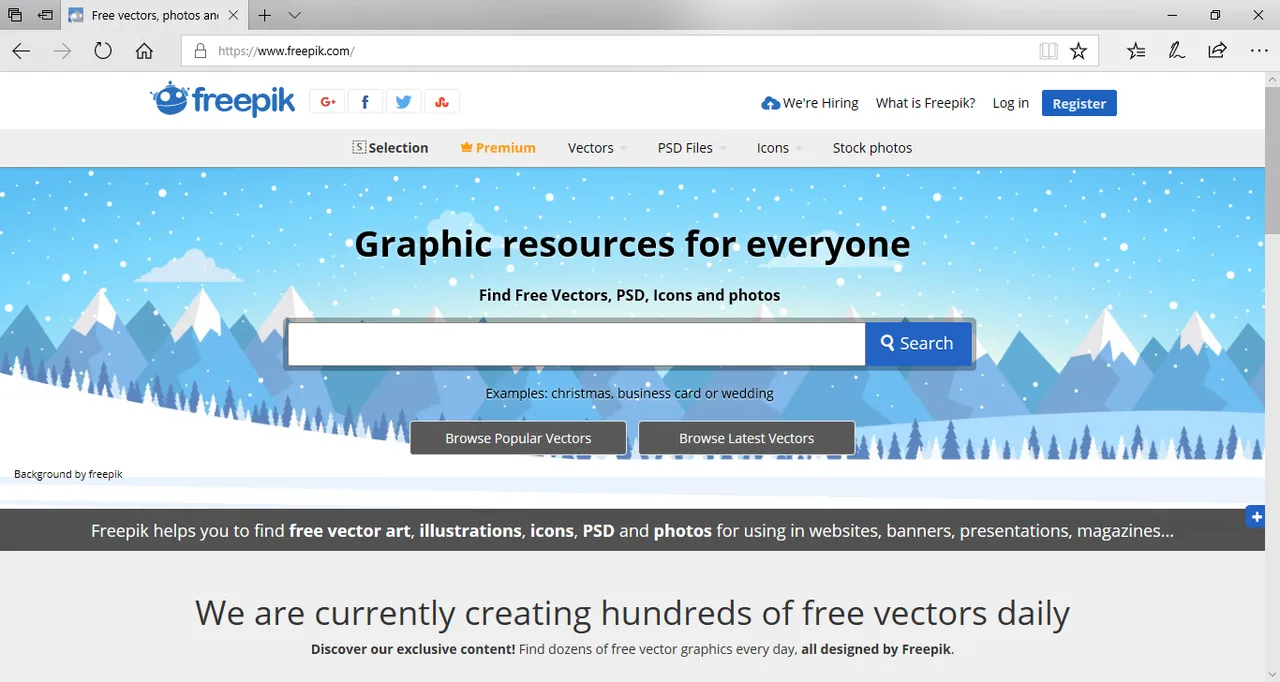1280x682 pixels.
Task: Show tab previews chevron
Action: pos(294,15)
